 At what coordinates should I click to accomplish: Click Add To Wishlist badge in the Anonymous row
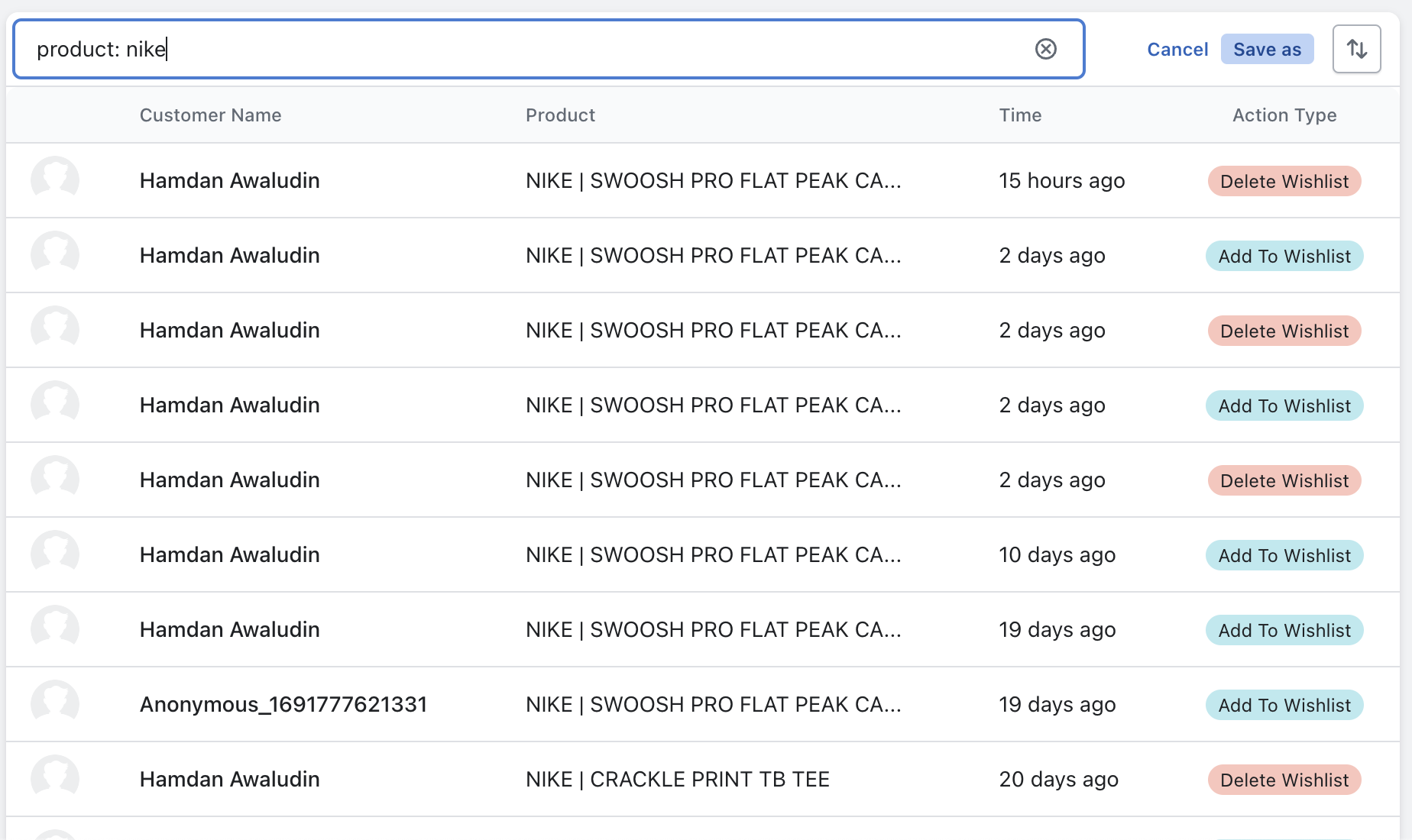click(x=1284, y=705)
